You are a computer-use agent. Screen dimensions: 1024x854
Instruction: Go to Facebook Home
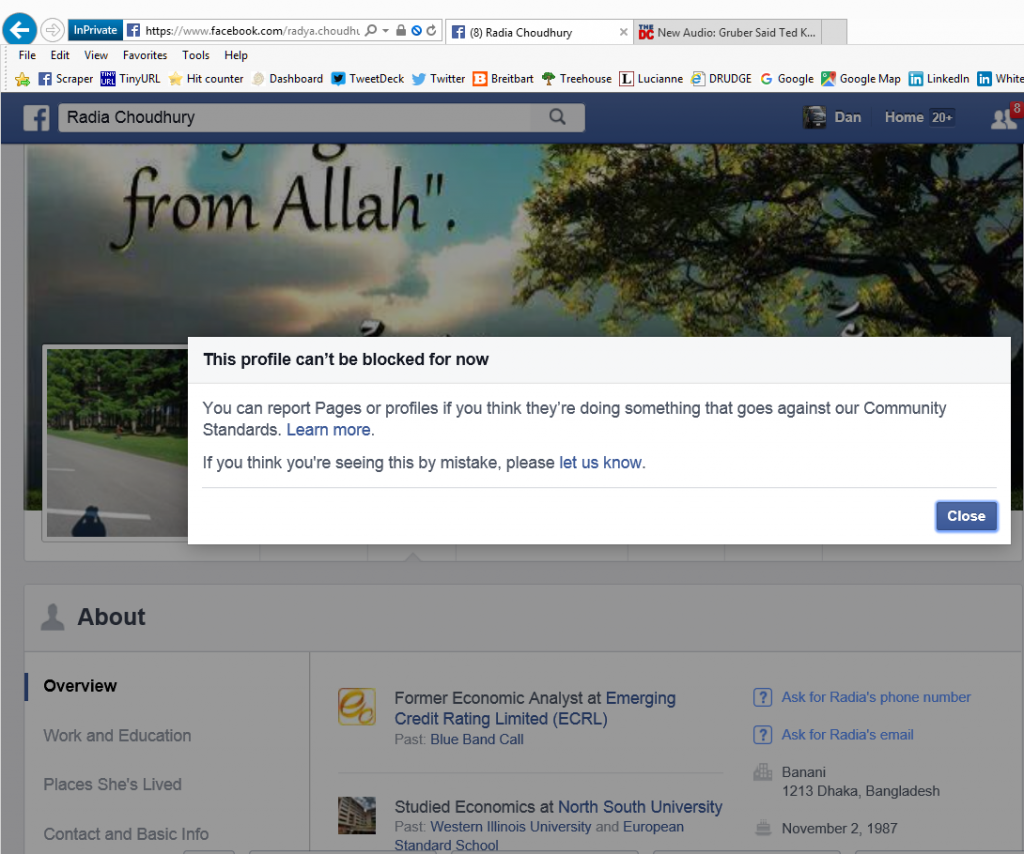click(x=904, y=118)
